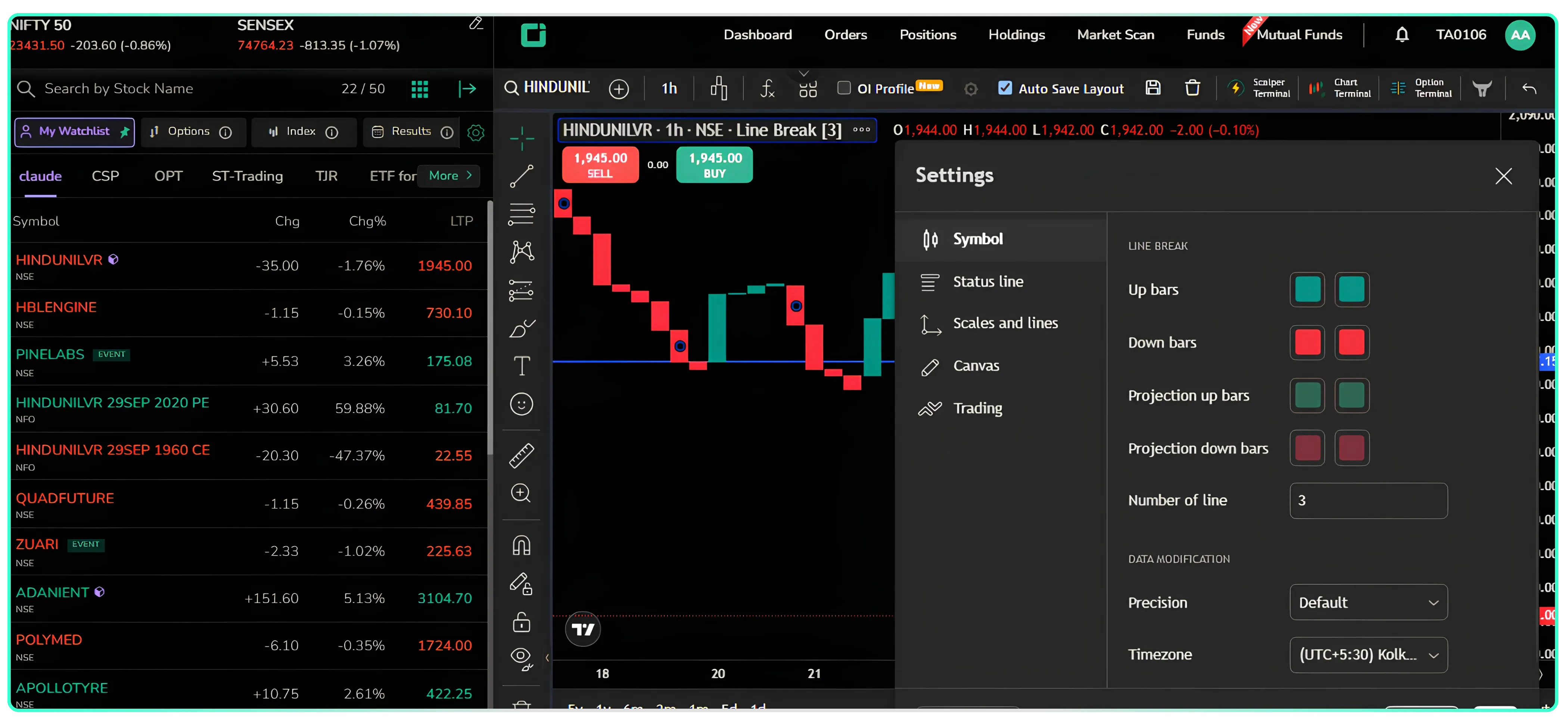The image size is (1568, 718).
Task: Pick the second Down bars color swatch
Action: pos(1351,343)
